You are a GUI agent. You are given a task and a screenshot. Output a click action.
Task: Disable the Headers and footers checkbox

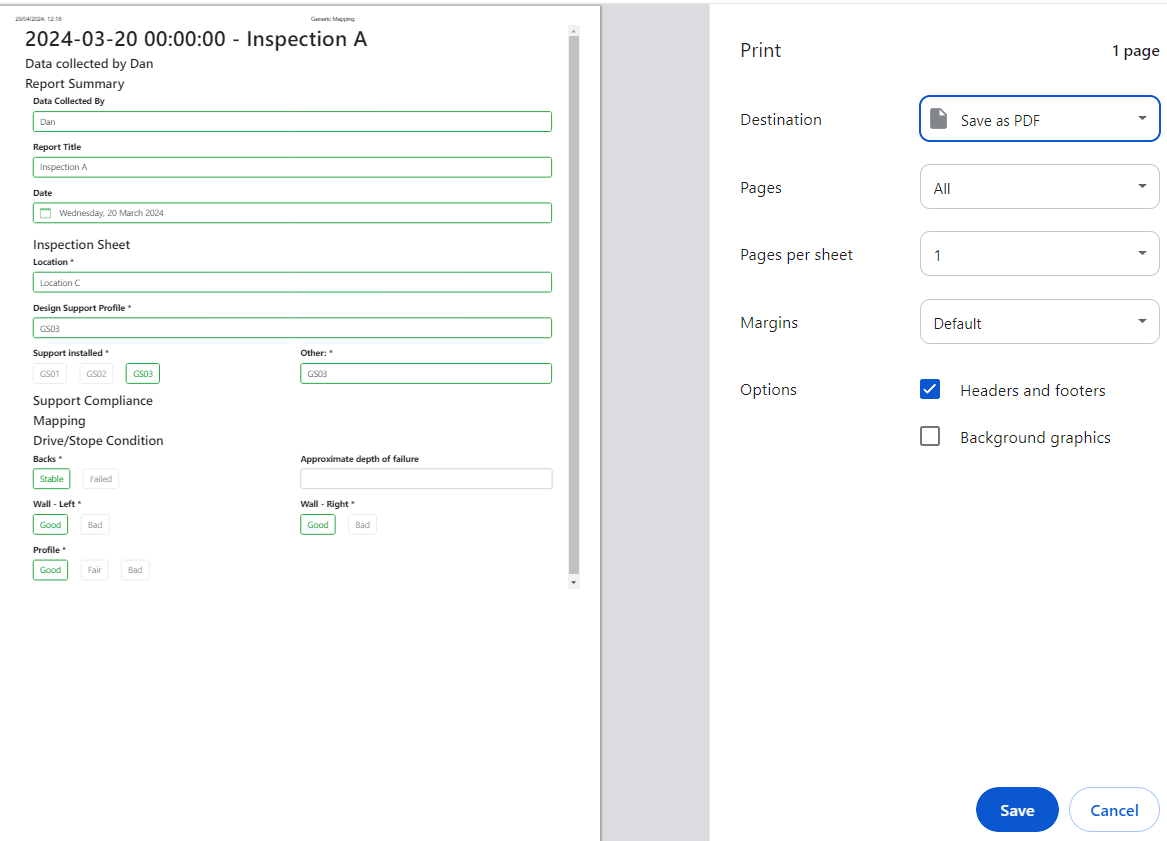coord(930,390)
